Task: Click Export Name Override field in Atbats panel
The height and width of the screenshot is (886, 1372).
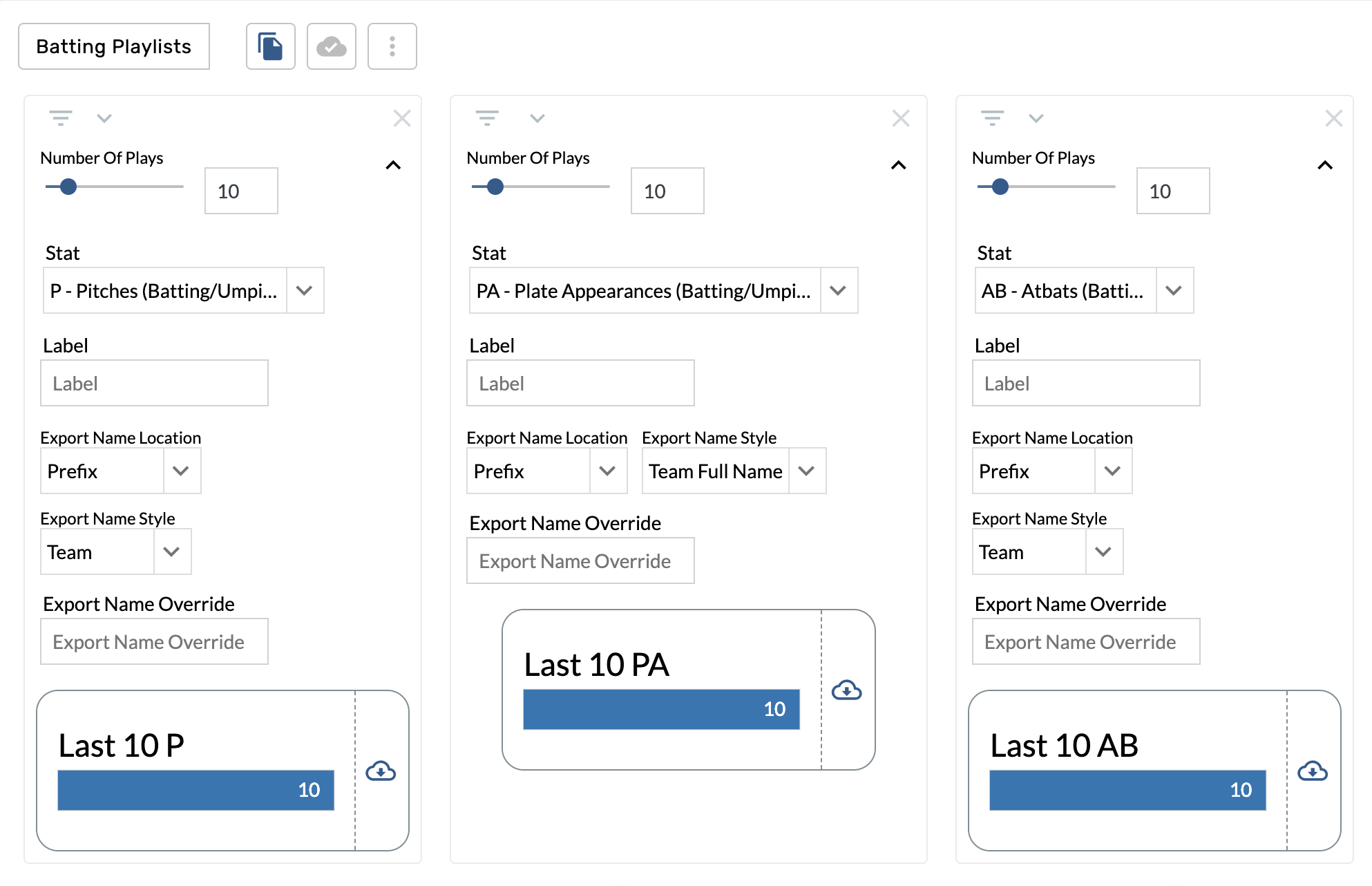Action: click(1085, 641)
